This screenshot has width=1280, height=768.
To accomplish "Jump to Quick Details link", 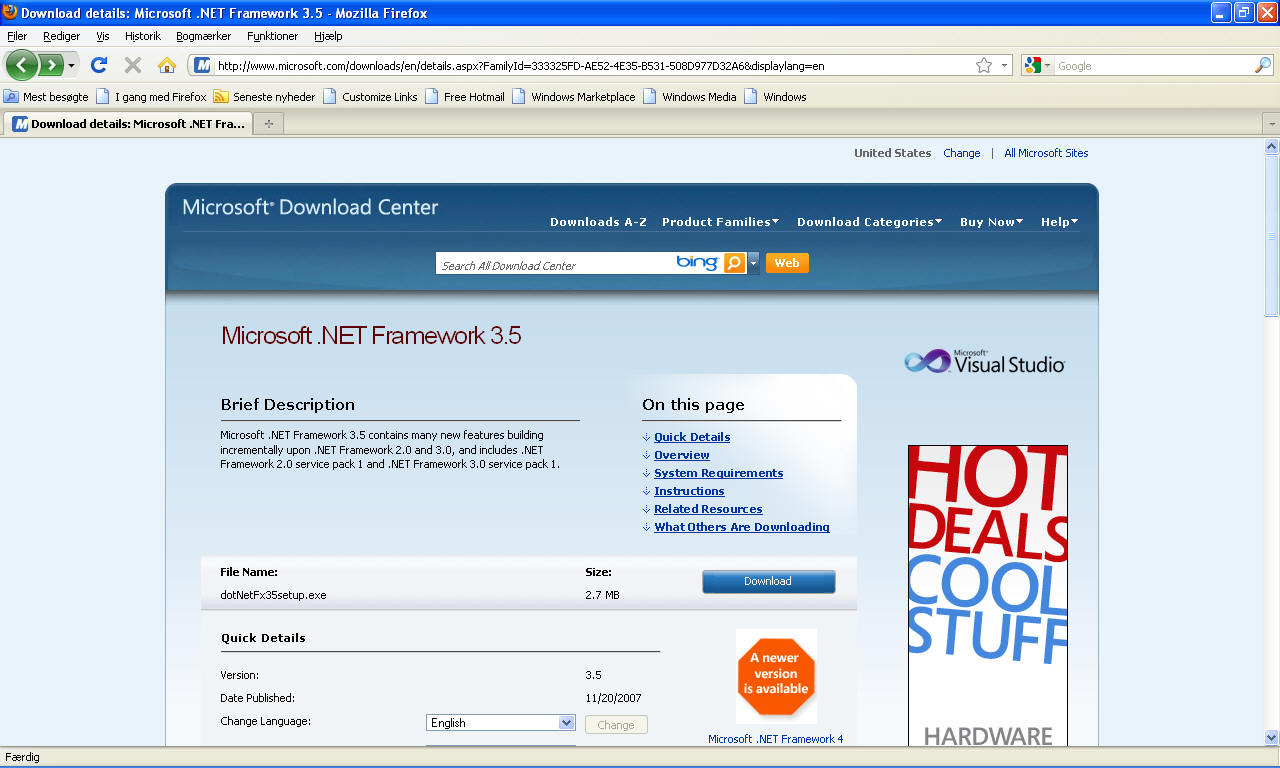I will (692, 437).
